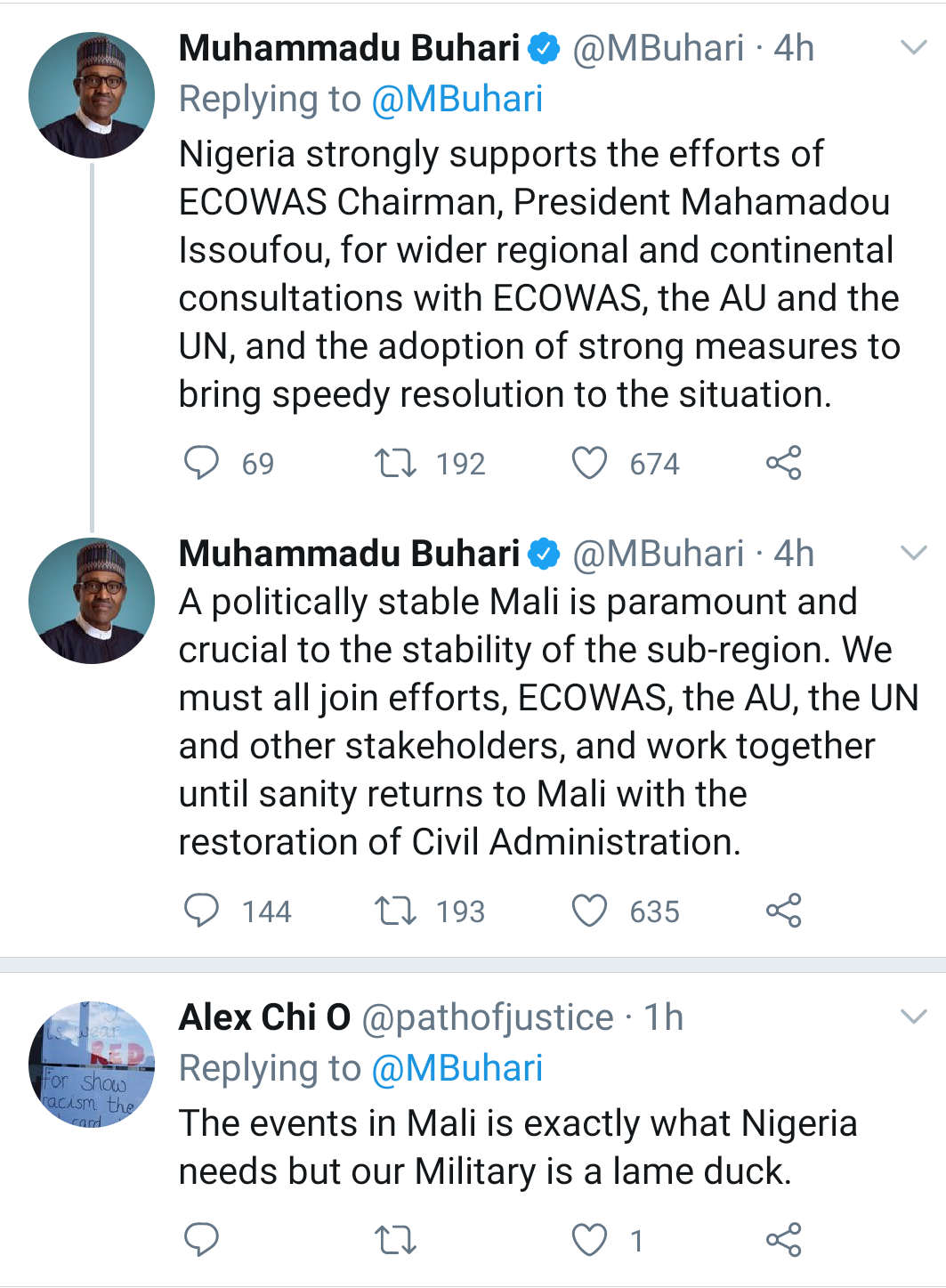Reply to the tweet with 144 replies
The height and width of the screenshot is (1288, 946).
coord(201,911)
